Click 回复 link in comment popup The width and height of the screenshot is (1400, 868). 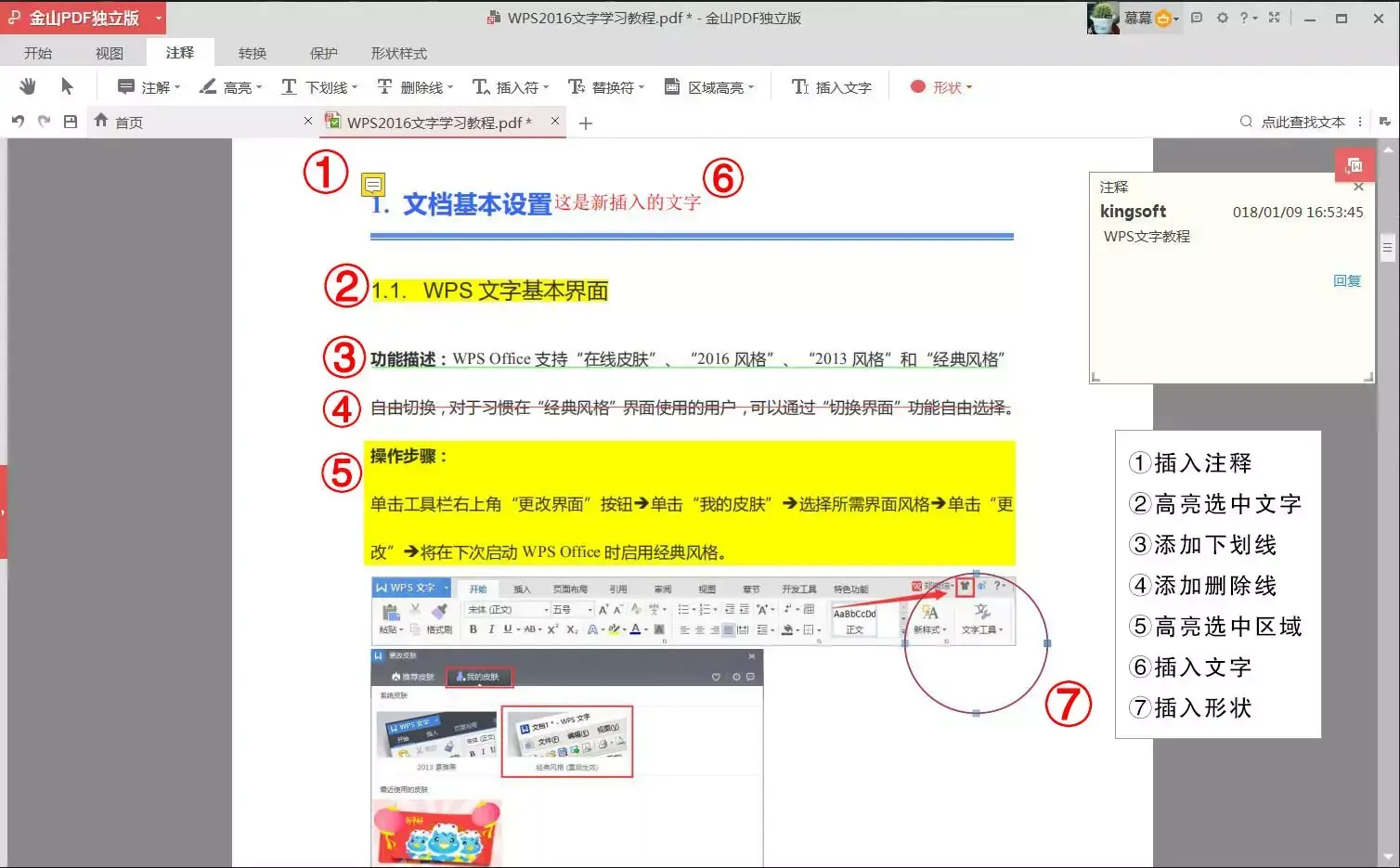[1347, 280]
